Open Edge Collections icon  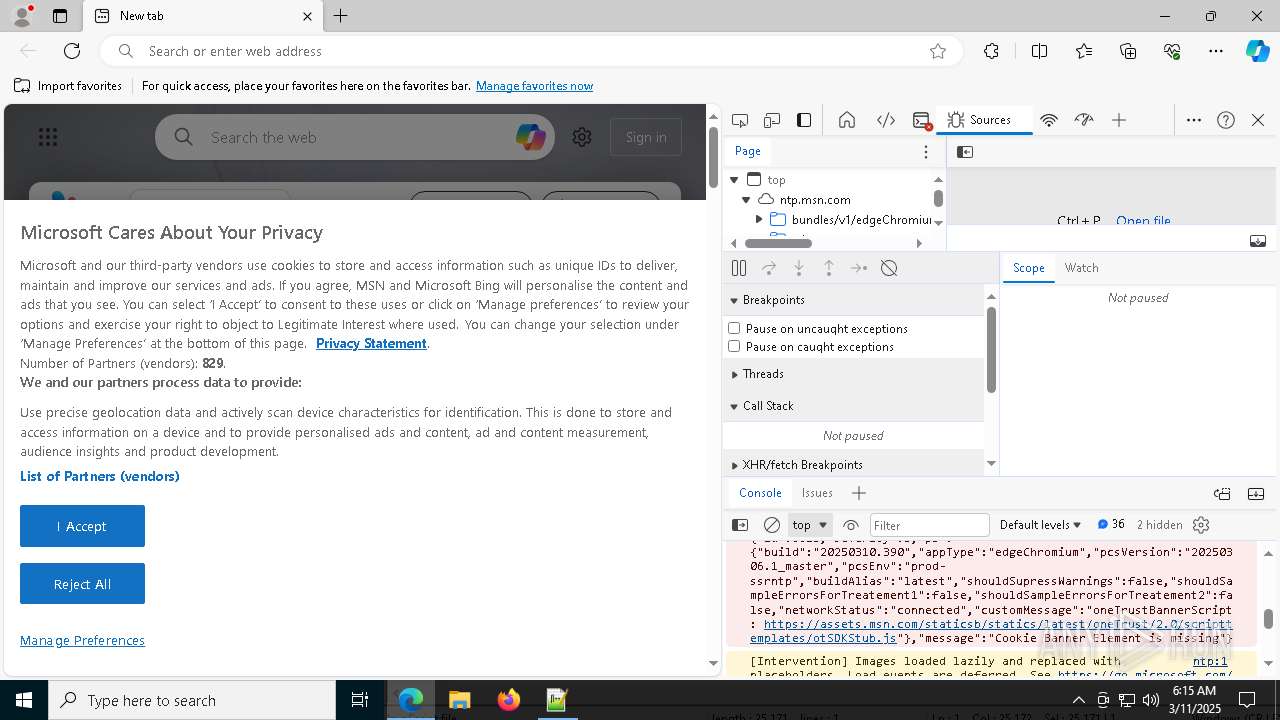1128,51
